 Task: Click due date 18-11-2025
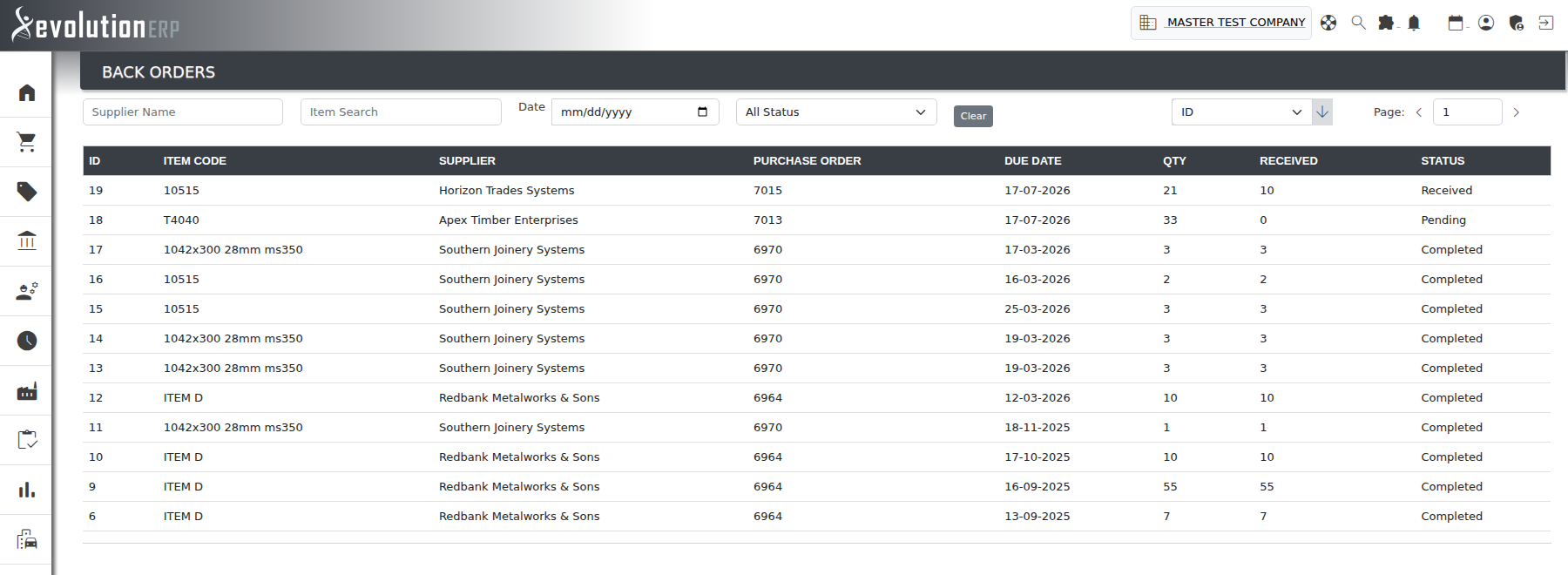[1037, 428]
